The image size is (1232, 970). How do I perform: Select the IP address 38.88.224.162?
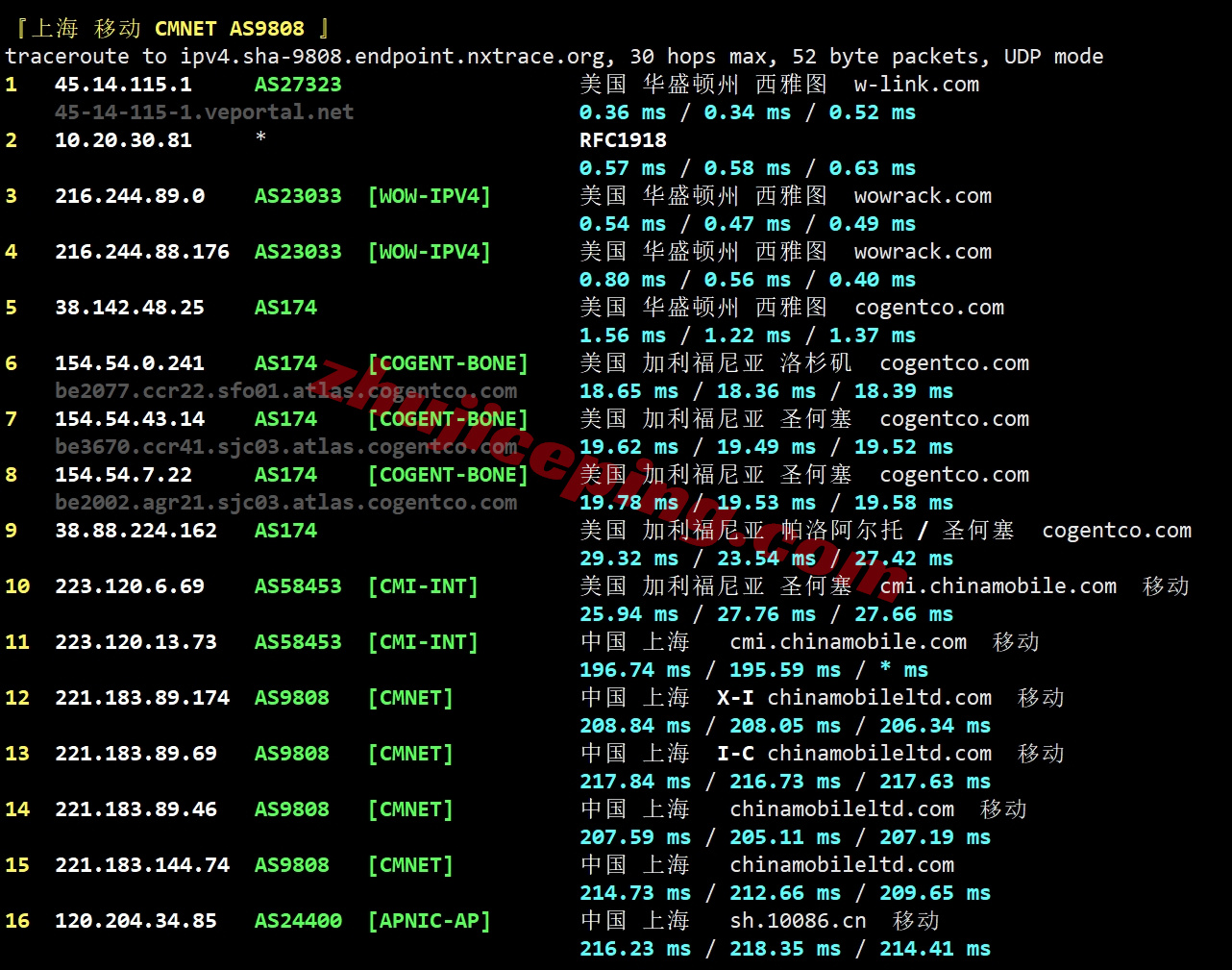point(136,531)
